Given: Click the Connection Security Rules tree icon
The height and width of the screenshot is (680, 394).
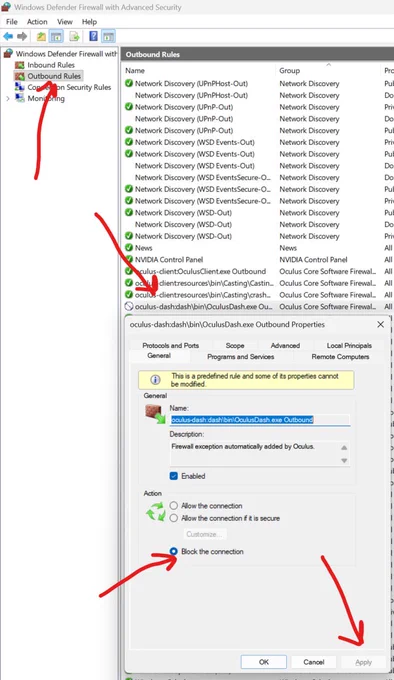Looking at the screenshot, I should pos(20,87).
